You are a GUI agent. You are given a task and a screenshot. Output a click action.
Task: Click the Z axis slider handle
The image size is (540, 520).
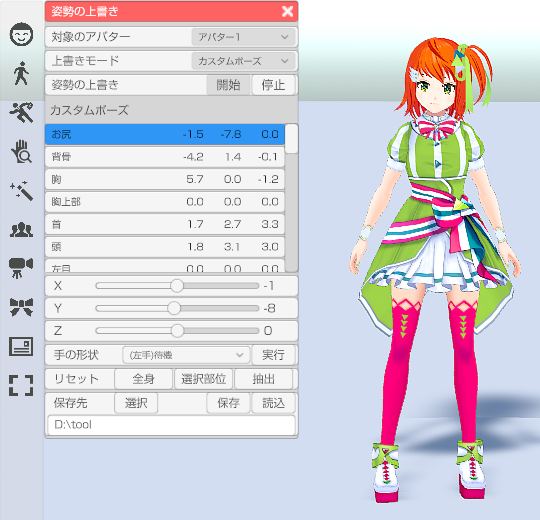pyautogui.click(x=177, y=331)
